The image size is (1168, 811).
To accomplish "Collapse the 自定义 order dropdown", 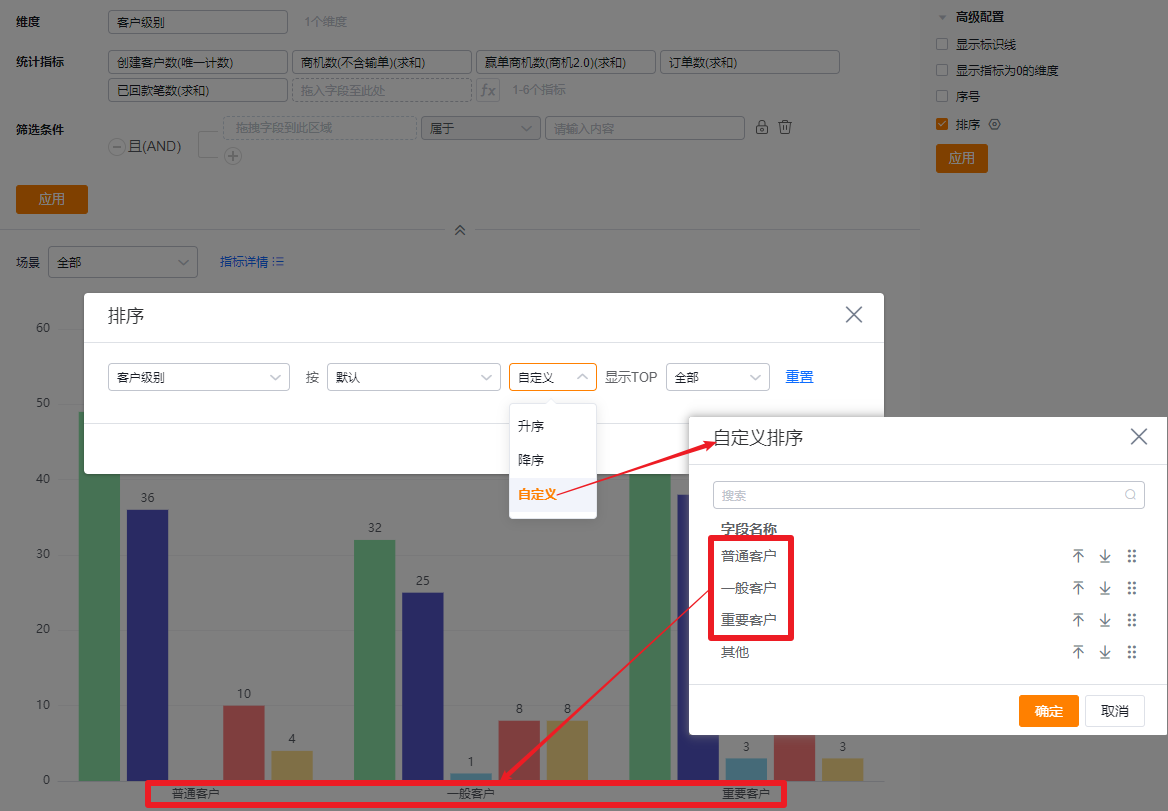I will pos(553,377).
